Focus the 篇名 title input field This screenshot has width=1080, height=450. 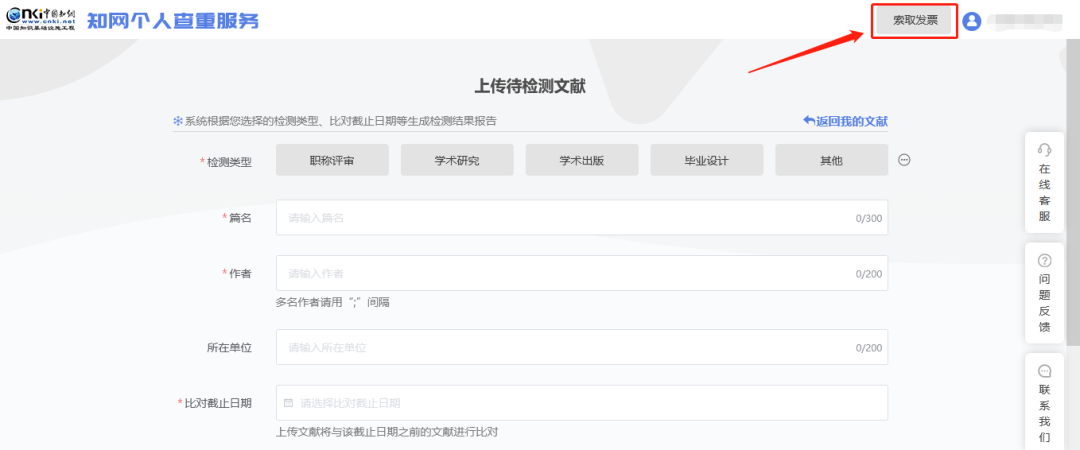point(582,218)
